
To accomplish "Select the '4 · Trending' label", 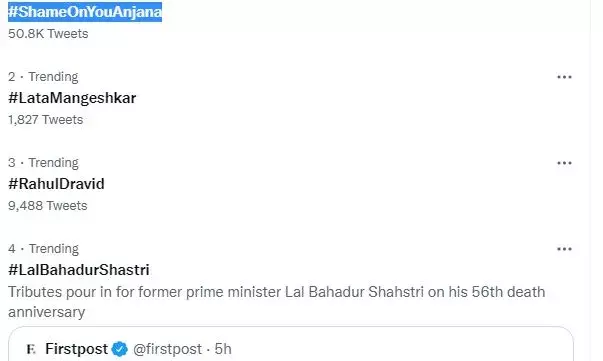I will point(43,249).
